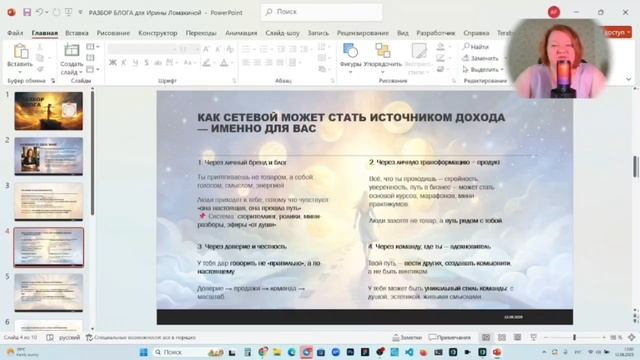Screen dimensions: 640x360
Task: Open the slide Section dropdown
Action: [93, 69]
